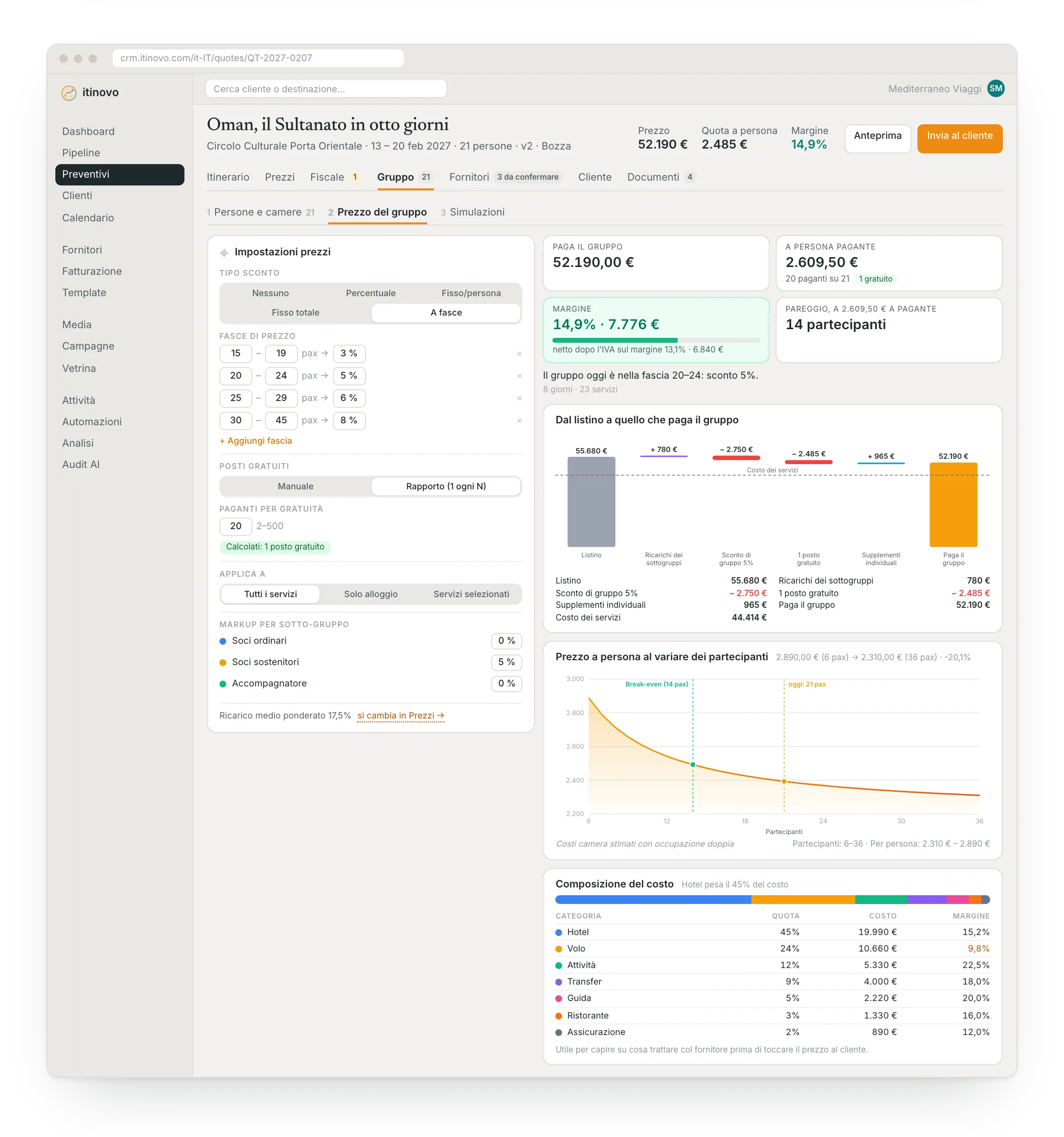The image size is (1064, 1137).
Task: Apply discount to Tutti i servizi
Action: pyautogui.click(x=270, y=594)
